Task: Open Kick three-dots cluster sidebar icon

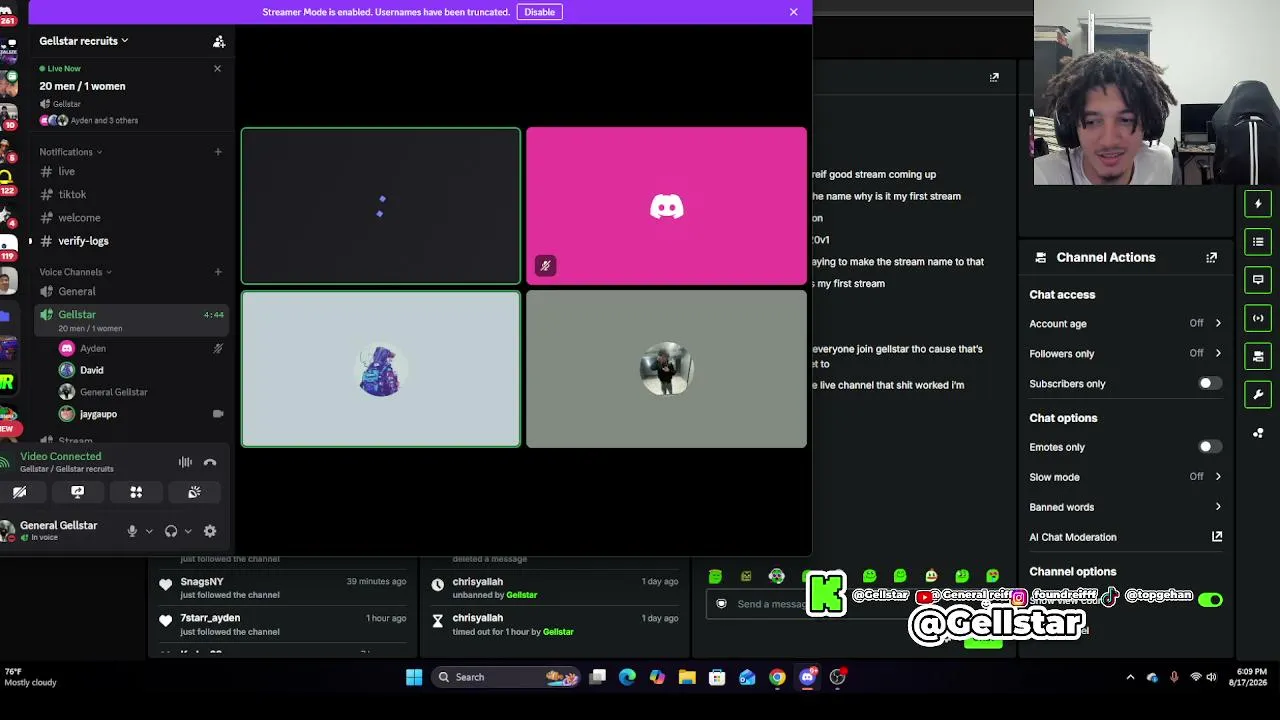Action: (x=1258, y=433)
